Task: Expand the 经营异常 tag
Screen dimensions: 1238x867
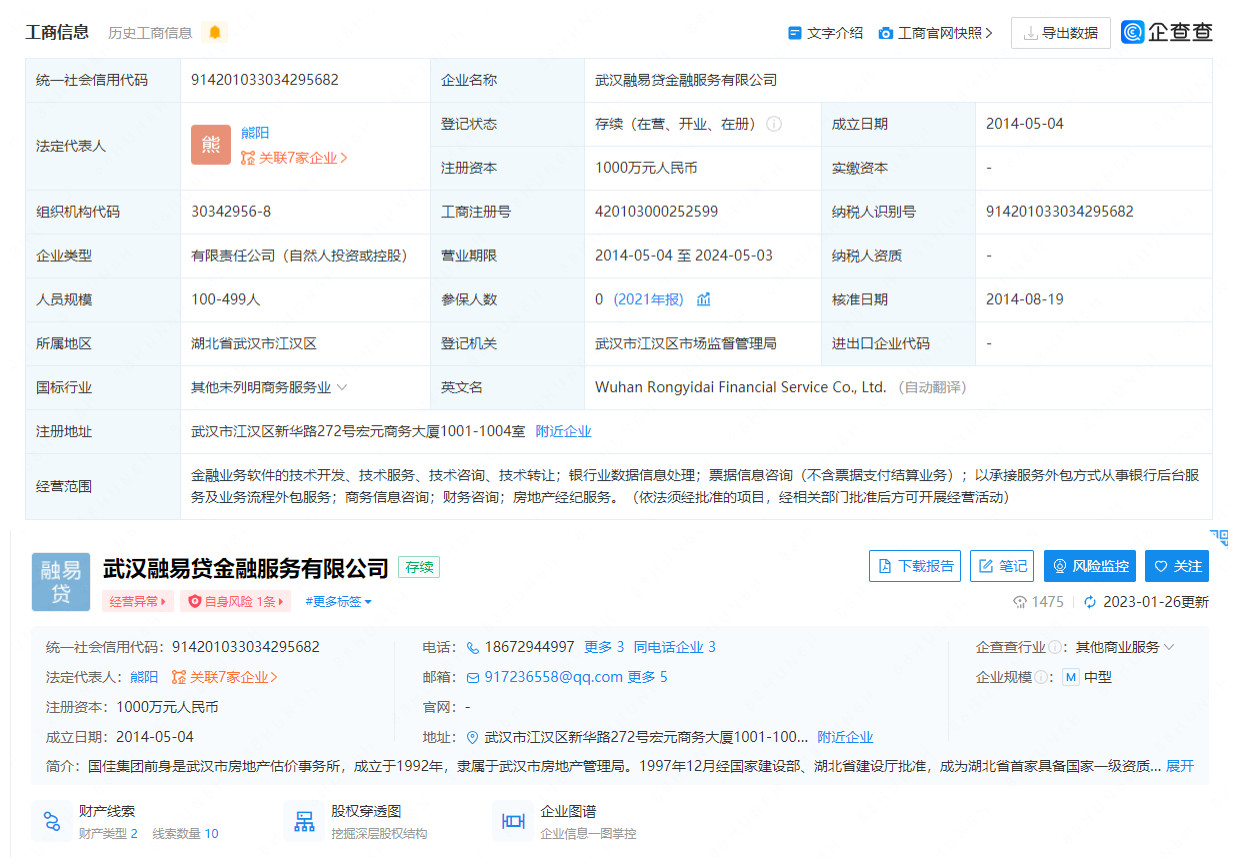Action: (137, 601)
